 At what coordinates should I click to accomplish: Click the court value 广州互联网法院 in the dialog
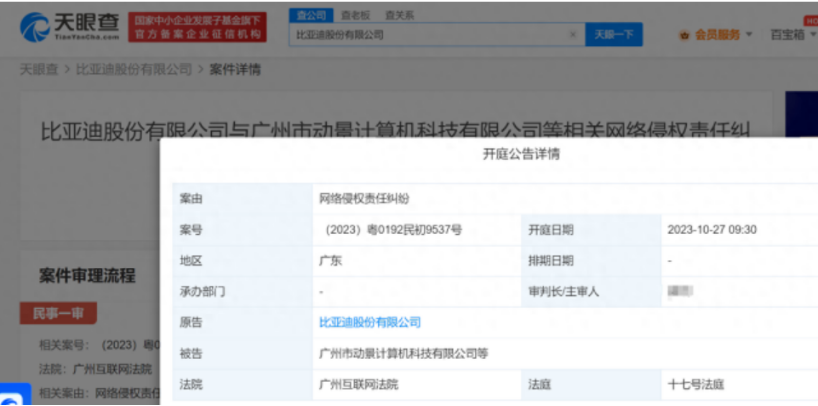tap(358, 385)
